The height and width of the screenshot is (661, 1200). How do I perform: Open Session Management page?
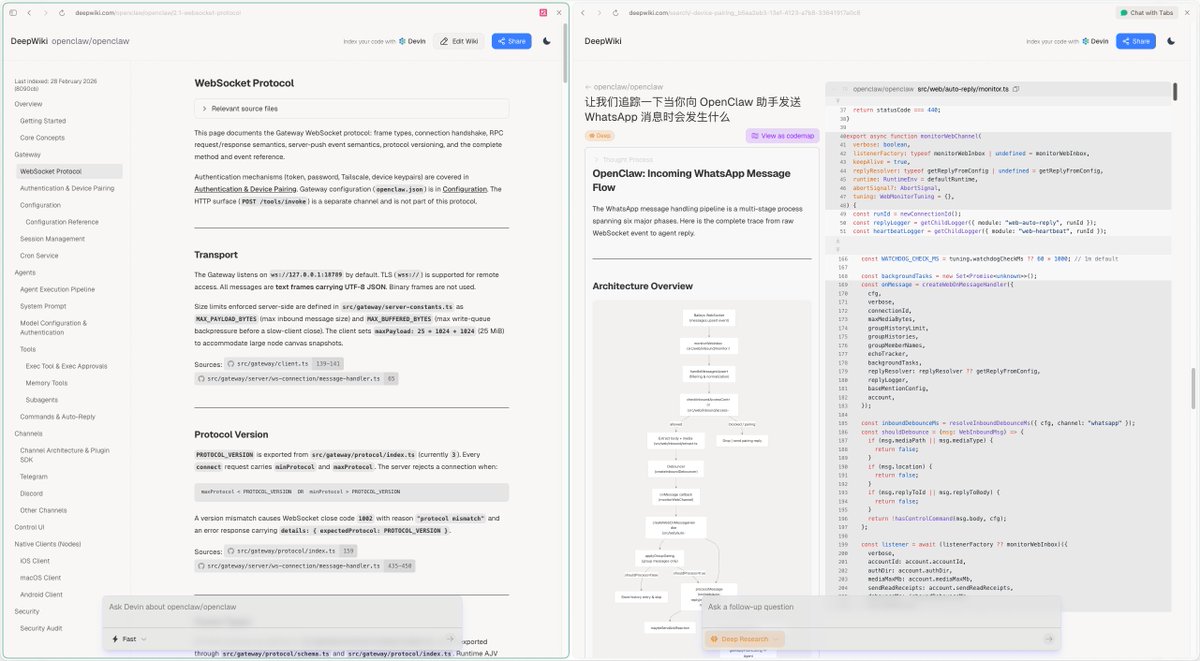[52, 239]
